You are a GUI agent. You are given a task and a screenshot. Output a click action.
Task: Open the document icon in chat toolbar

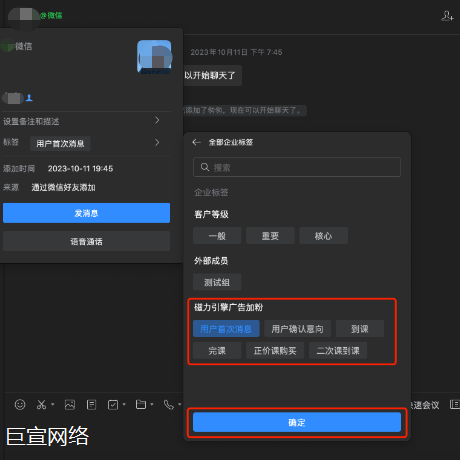click(x=91, y=404)
